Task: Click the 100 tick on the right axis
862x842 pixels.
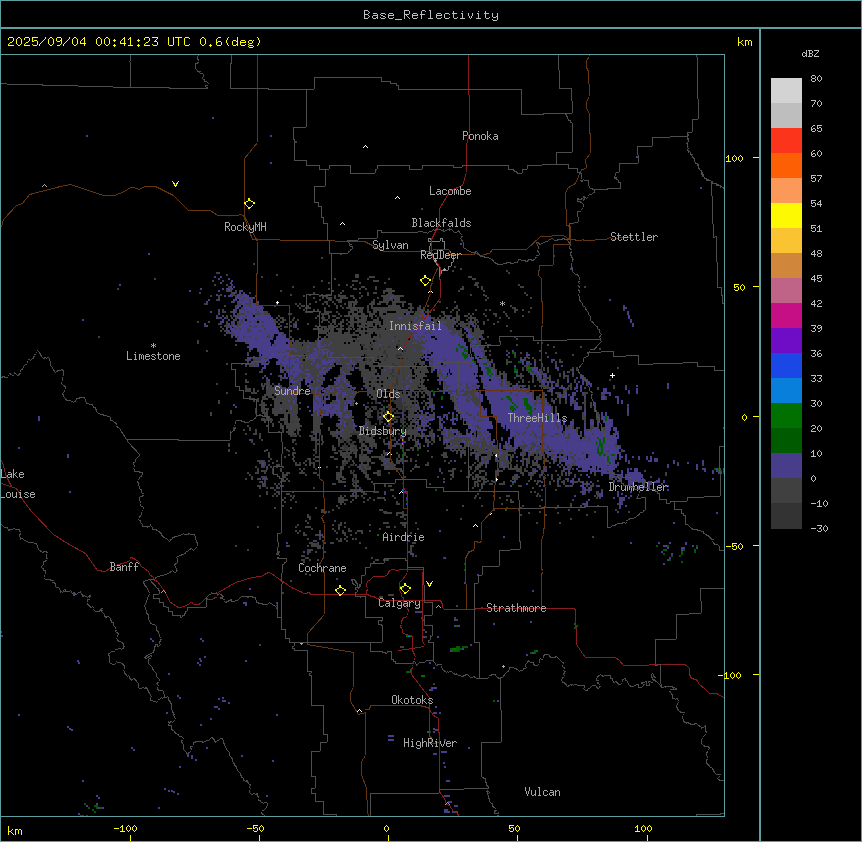Action: click(734, 158)
